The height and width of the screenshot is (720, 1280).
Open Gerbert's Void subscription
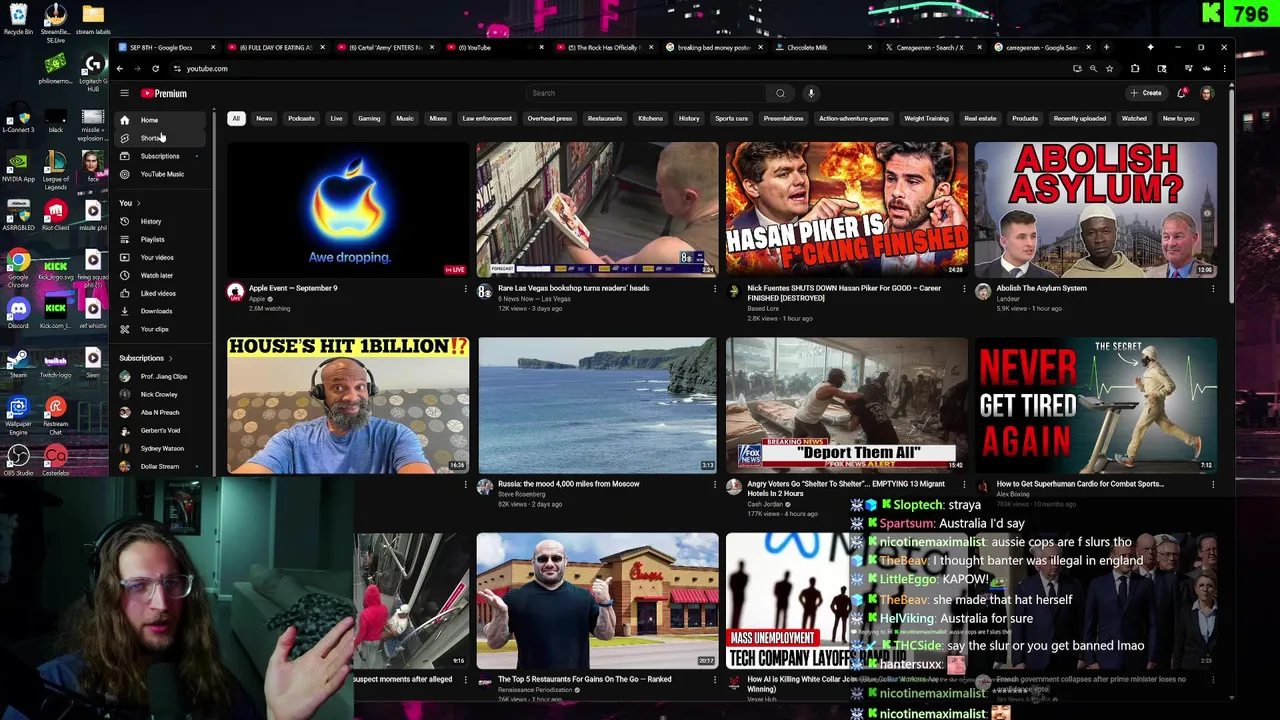160,430
